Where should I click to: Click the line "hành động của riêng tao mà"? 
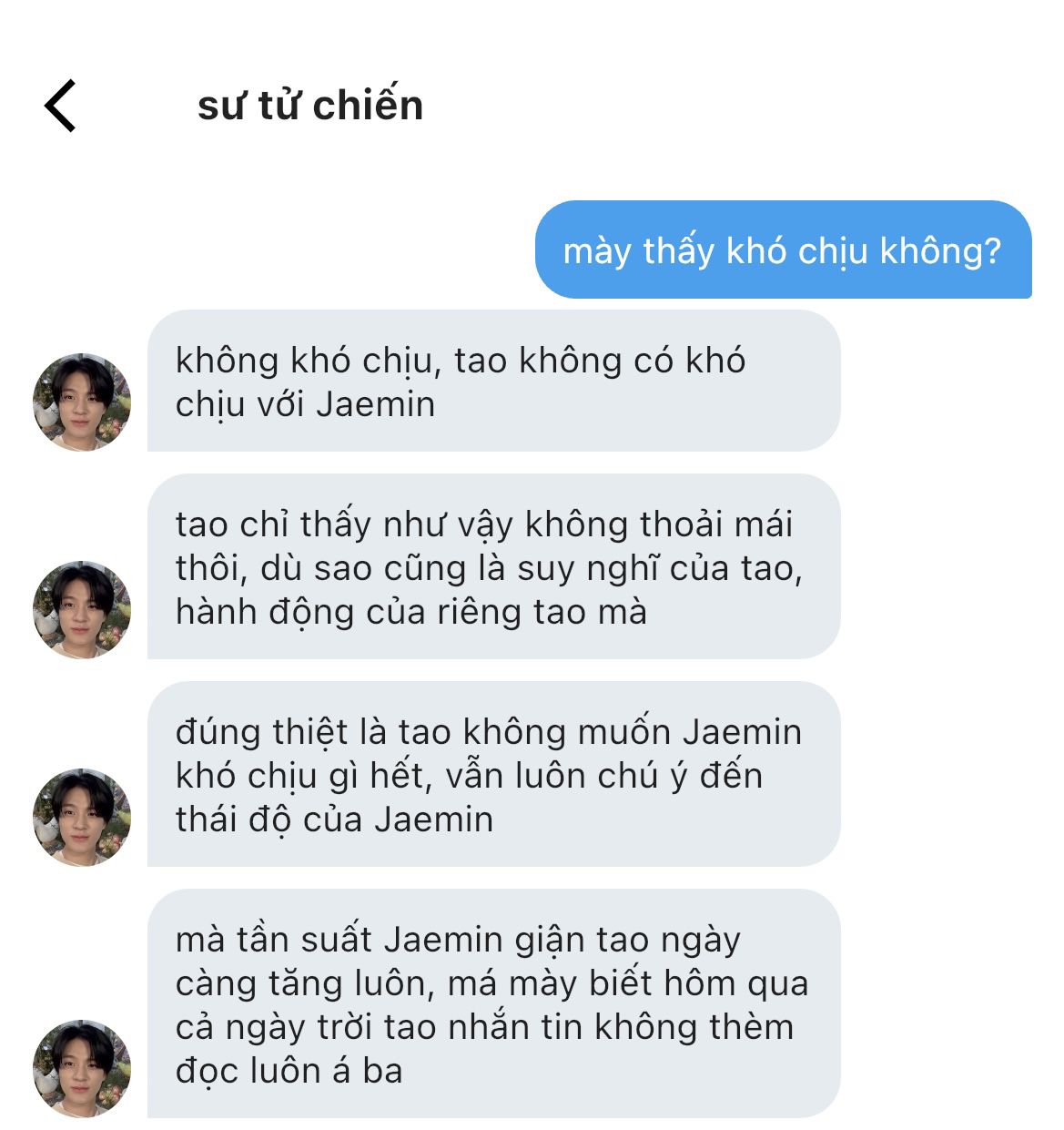411,612
